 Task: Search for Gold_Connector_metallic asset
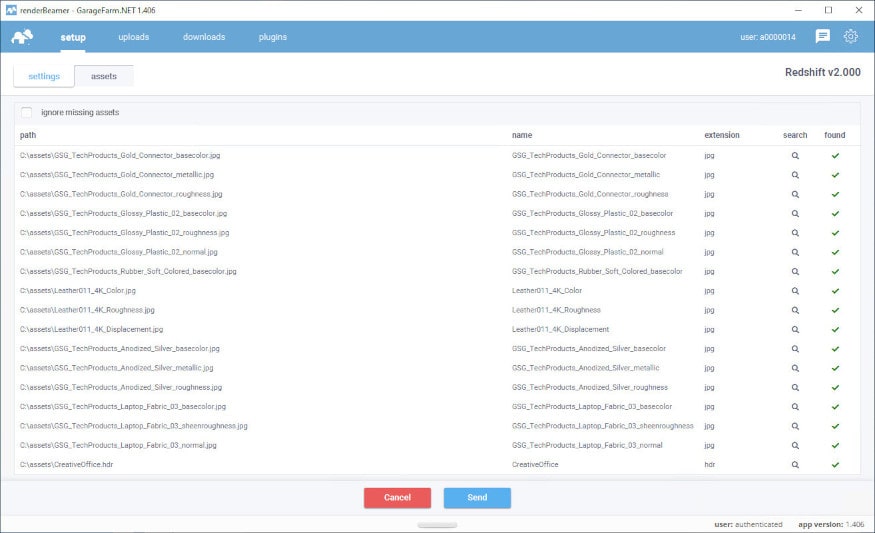795,175
